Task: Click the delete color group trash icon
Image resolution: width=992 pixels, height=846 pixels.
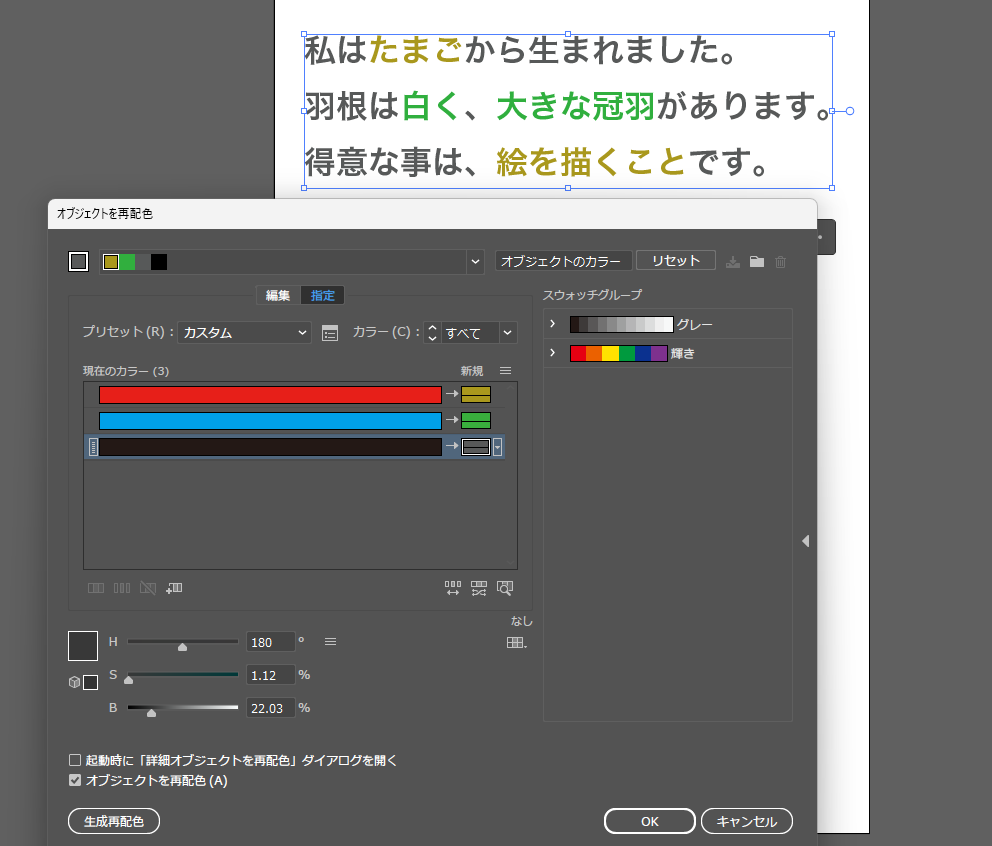Action: (781, 262)
